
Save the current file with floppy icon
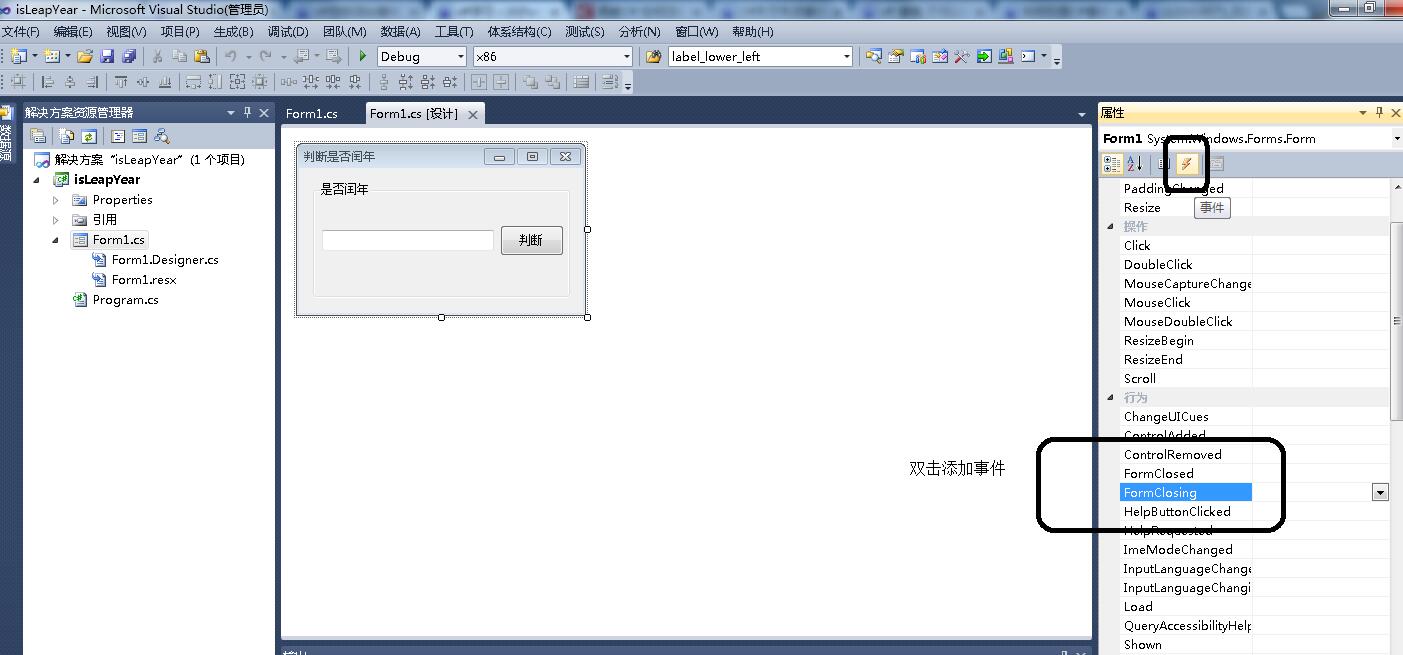point(107,56)
